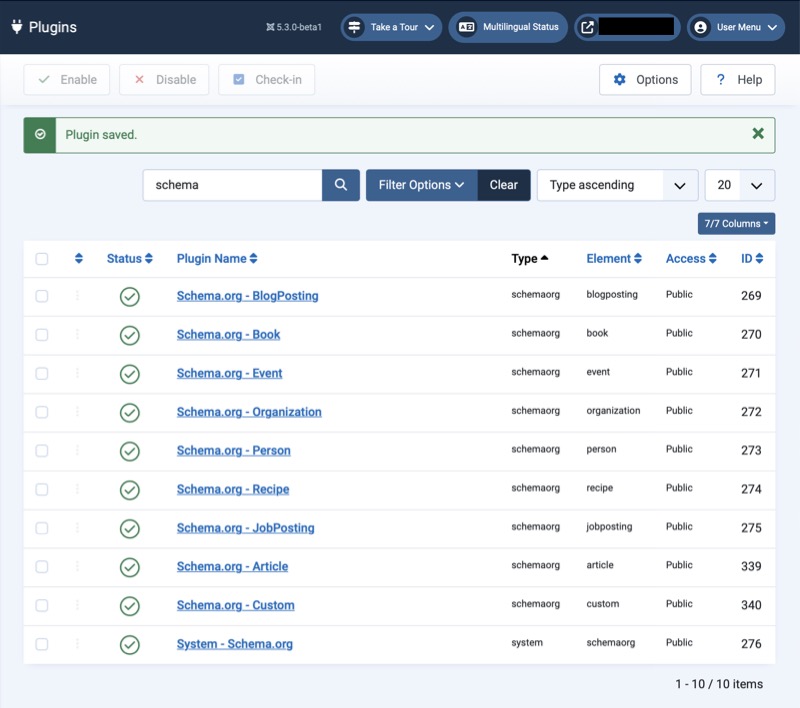The height and width of the screenshot is (708, 800).
Task: Click the external link preview icon
Action: tap(587, 27)
